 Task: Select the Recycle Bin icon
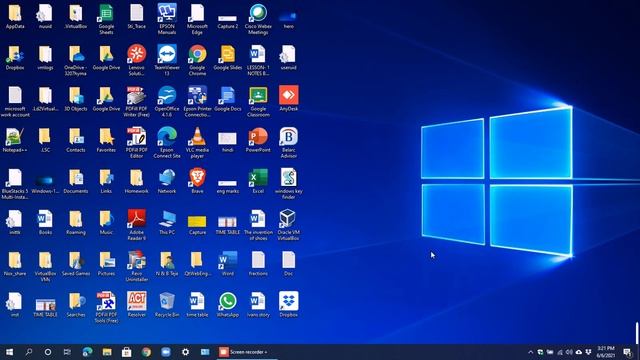click(x=167, y=304)
